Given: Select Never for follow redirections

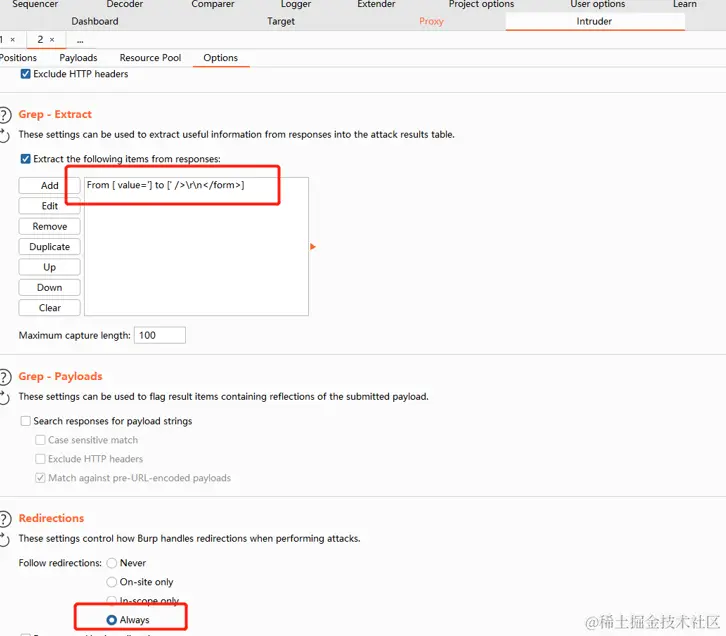Looking at the screenshot, I should click(112, 563).
